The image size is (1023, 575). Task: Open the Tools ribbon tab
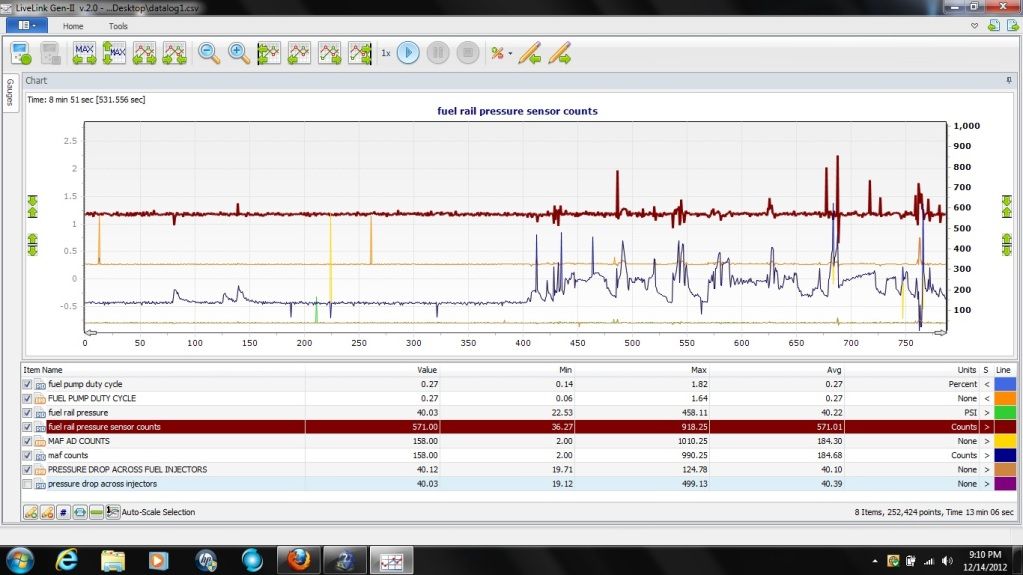[118, 26]
